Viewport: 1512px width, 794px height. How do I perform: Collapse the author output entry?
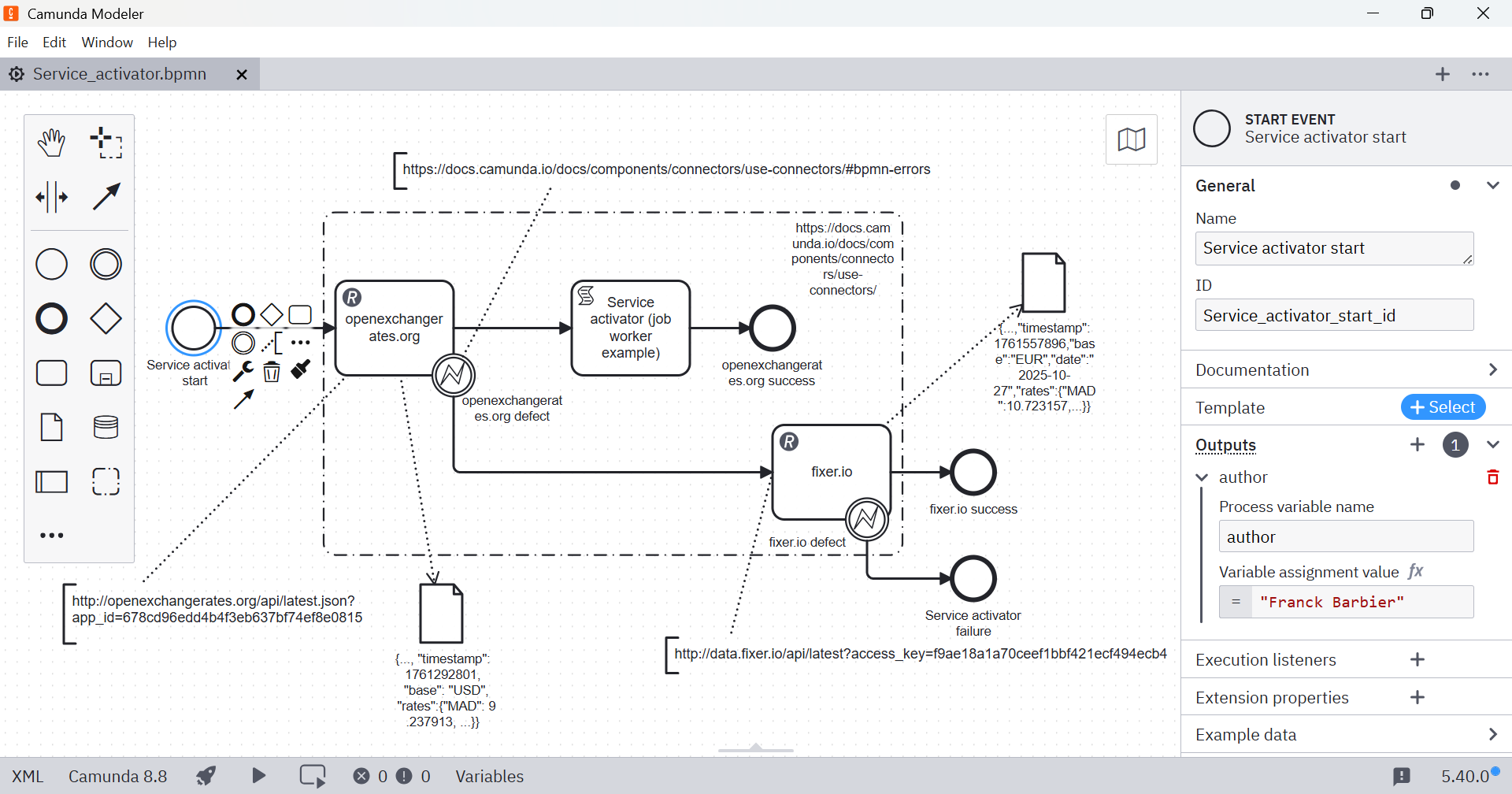pos(1202,477)
